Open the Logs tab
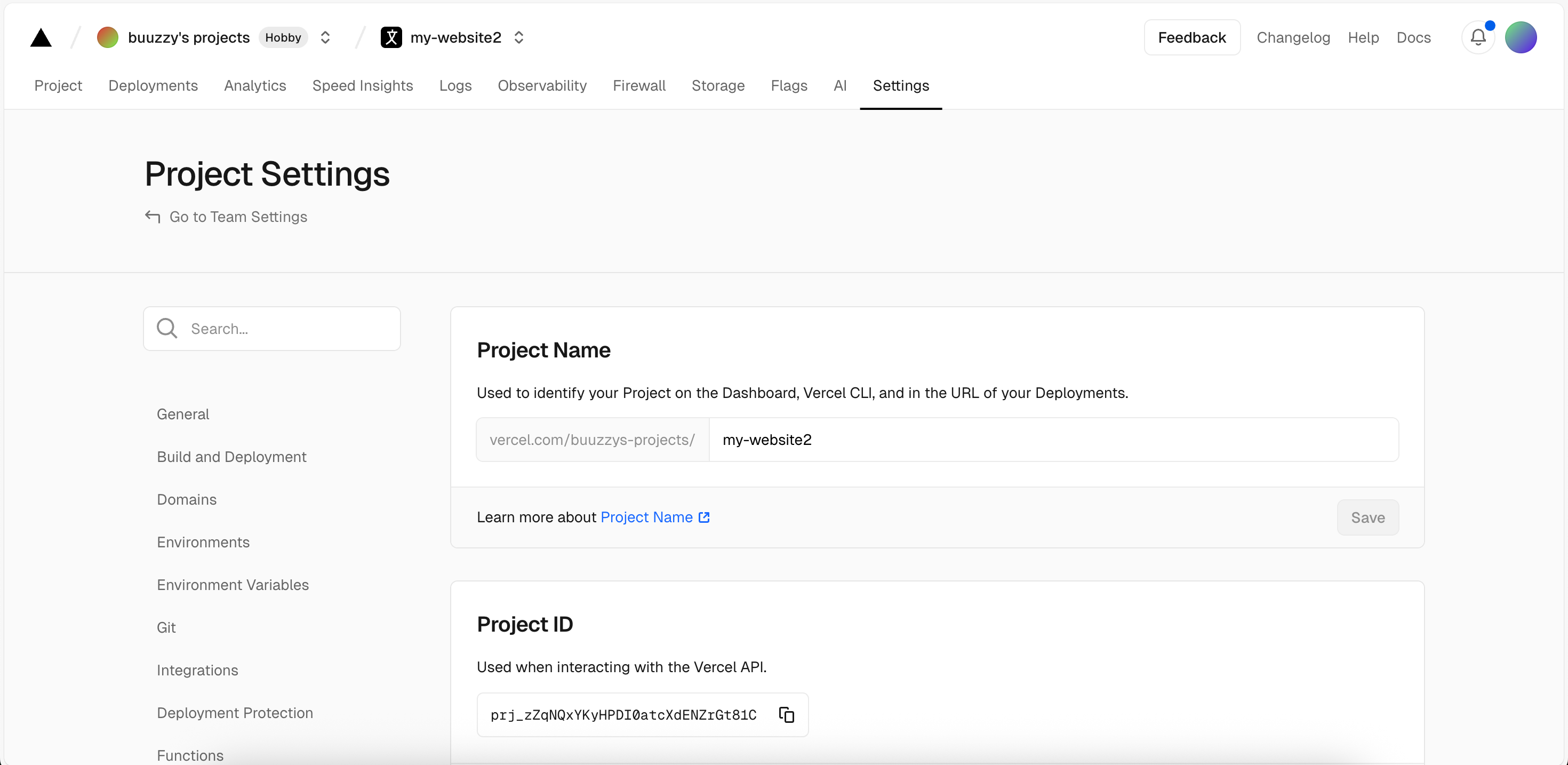 point(455,86)
